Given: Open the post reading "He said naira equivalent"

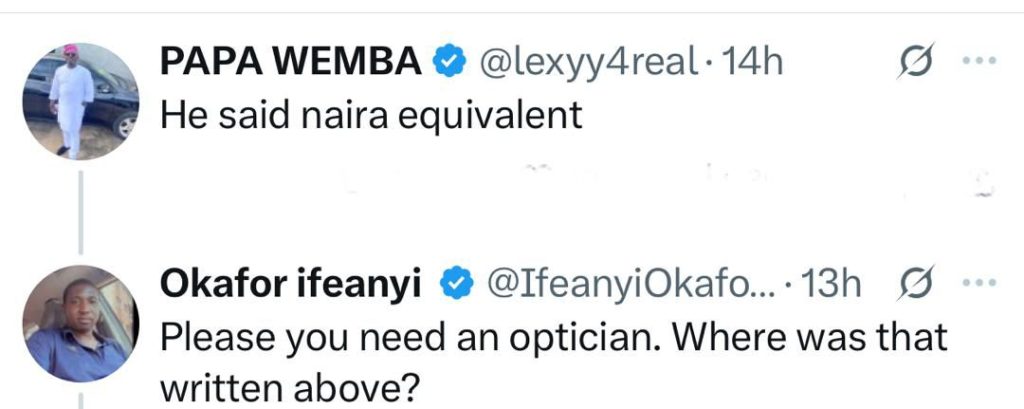Looking at the screenshot, I should 370,116.
